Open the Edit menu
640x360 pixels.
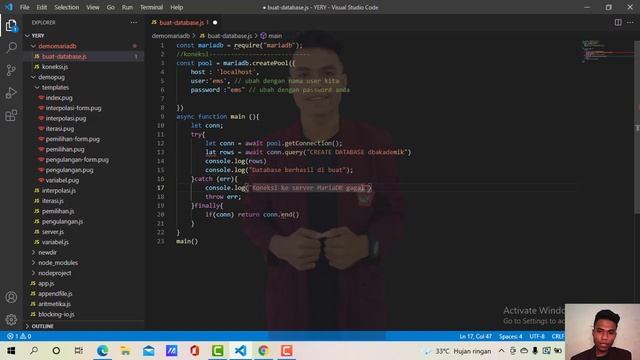[x=42, y=7]
